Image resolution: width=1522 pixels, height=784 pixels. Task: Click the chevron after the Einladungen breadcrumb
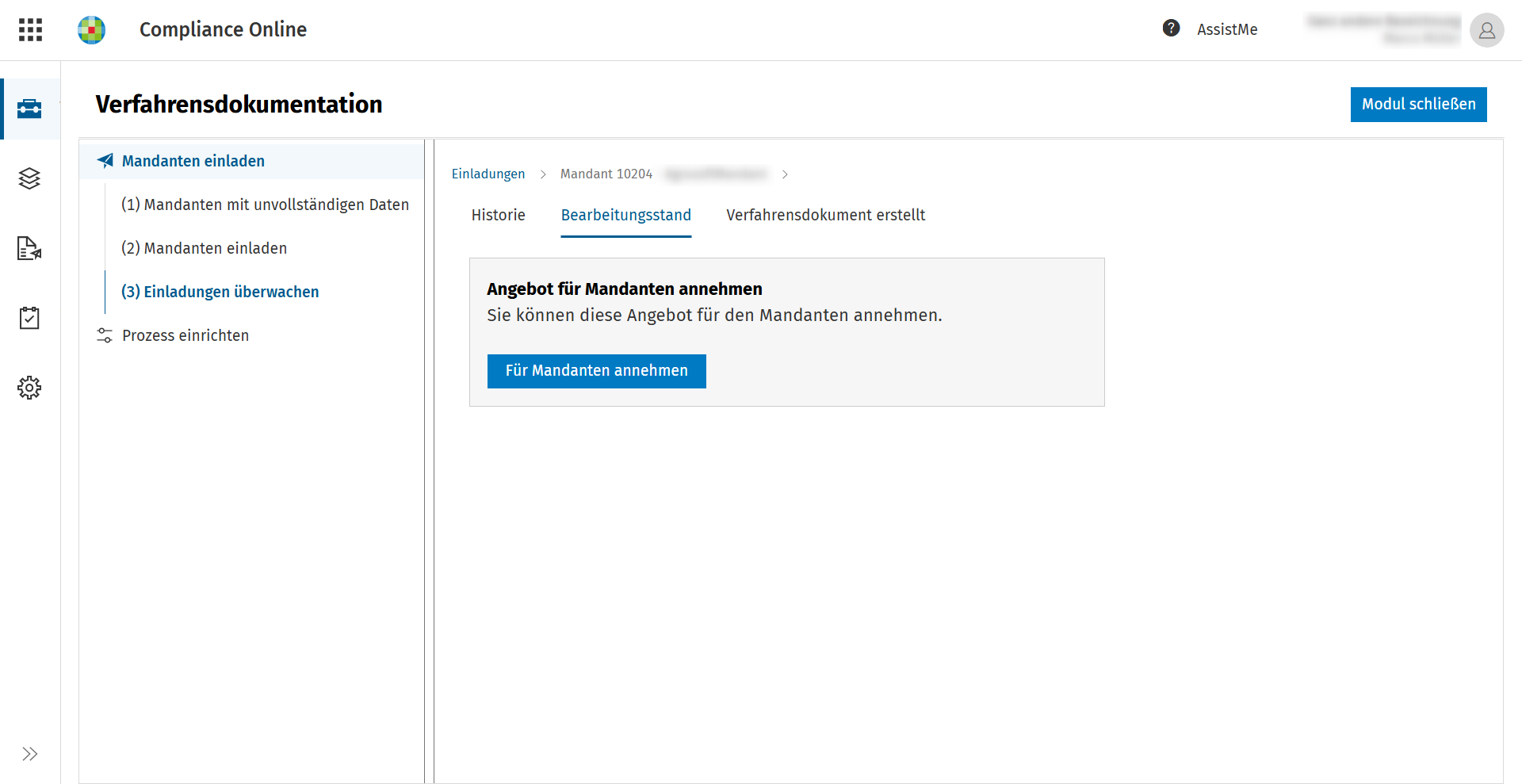(x=543, y=174)
